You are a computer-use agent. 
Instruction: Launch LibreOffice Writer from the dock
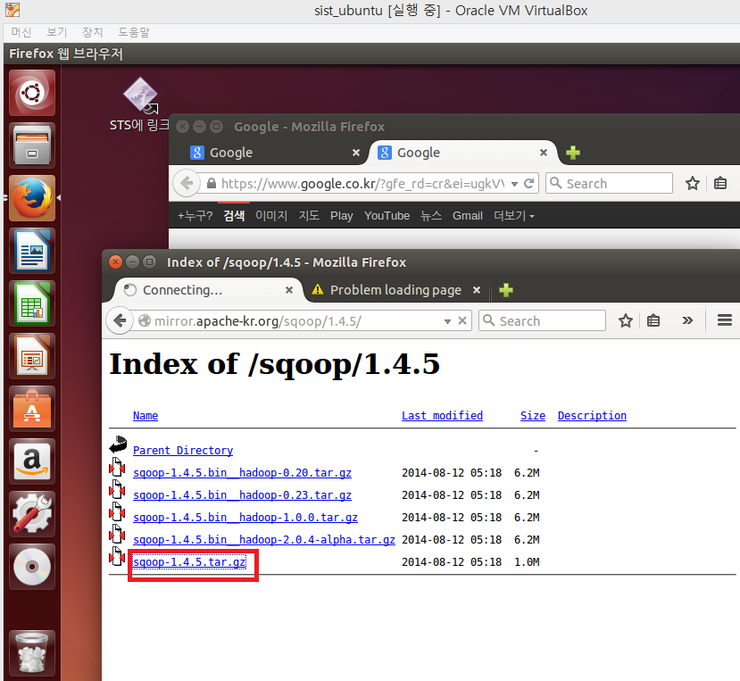click(32, 250)
